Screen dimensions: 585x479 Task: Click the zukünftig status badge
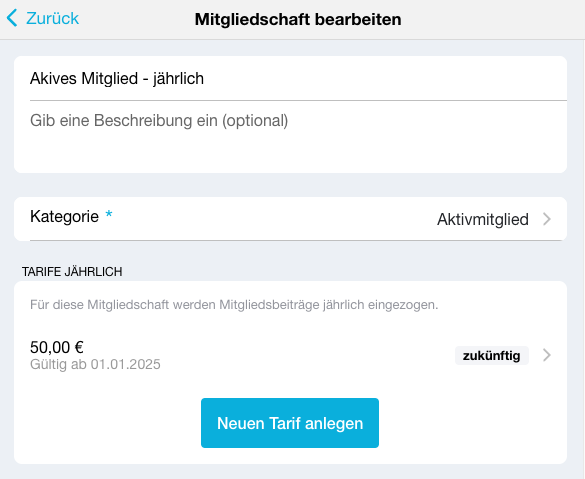[x=491, y=356]
